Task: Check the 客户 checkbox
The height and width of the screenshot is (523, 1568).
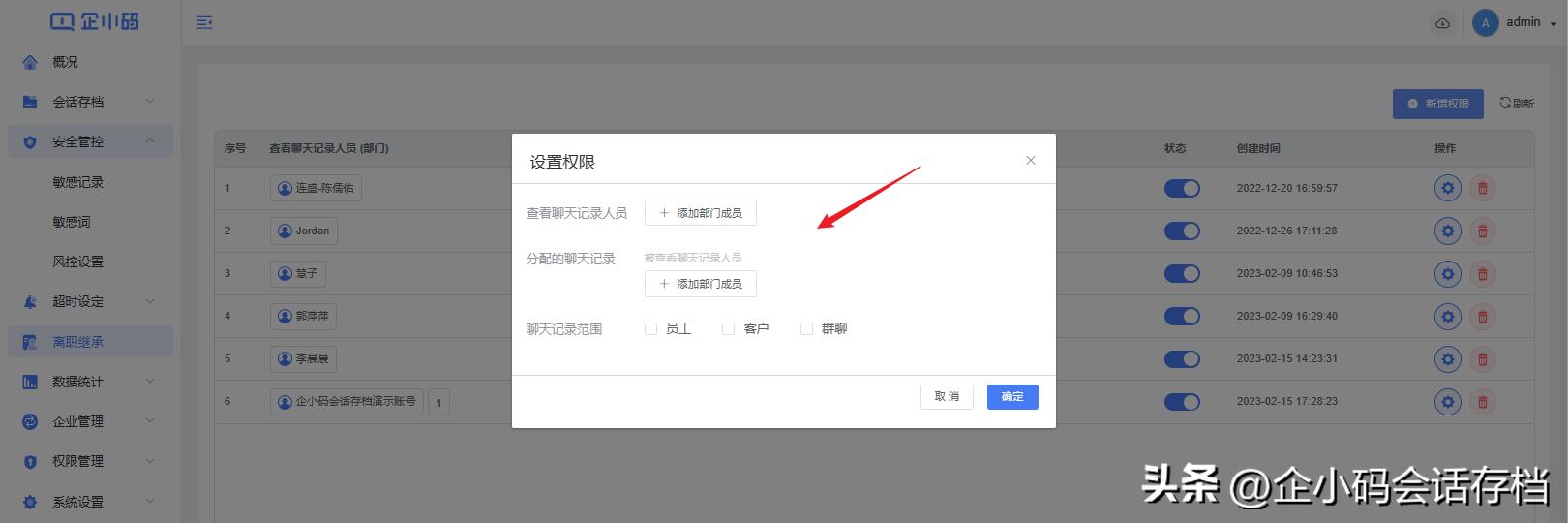Action: [x=728, y=329]
